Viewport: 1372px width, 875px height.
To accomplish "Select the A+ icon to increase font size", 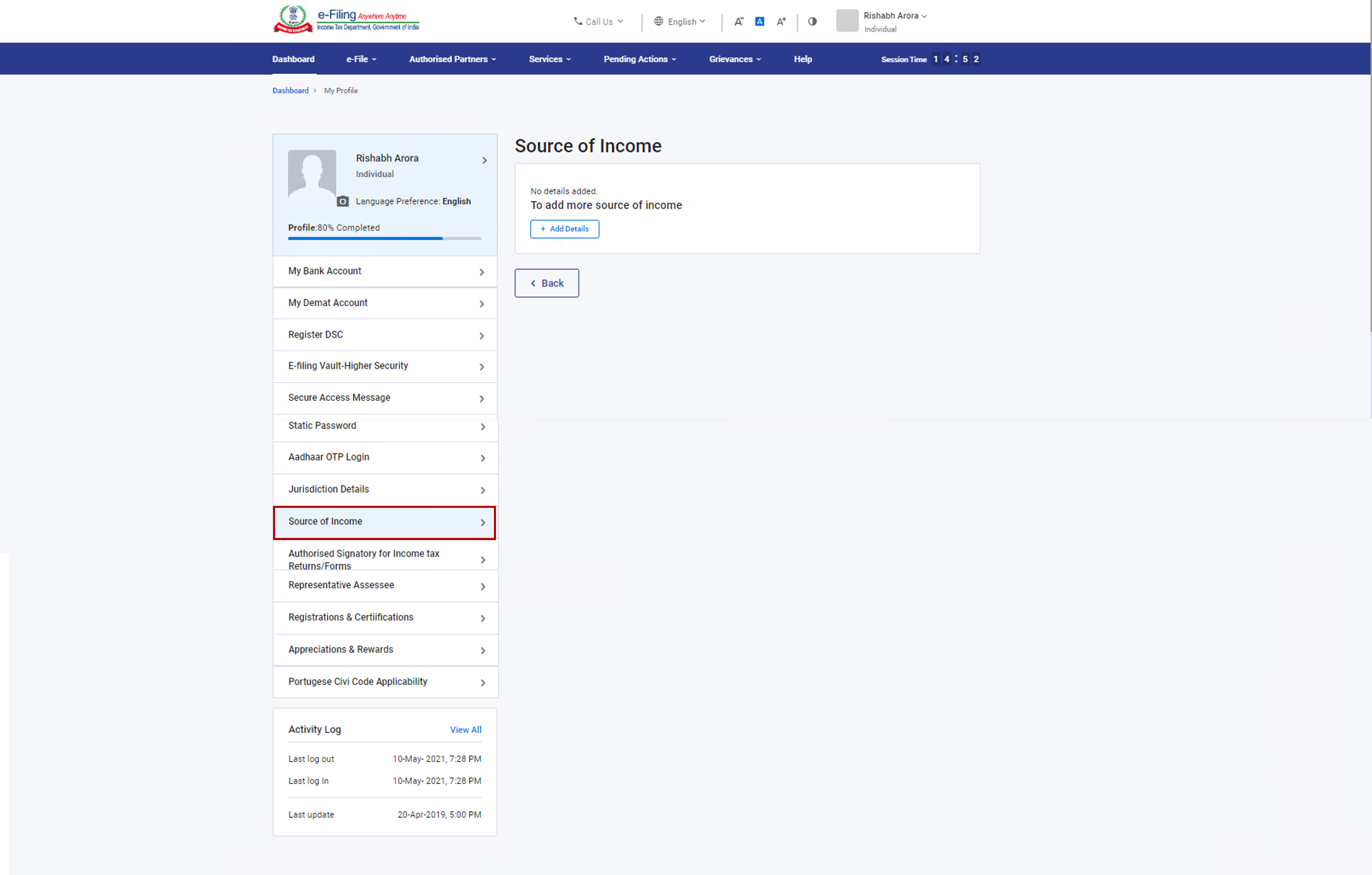I will (781, 21).
